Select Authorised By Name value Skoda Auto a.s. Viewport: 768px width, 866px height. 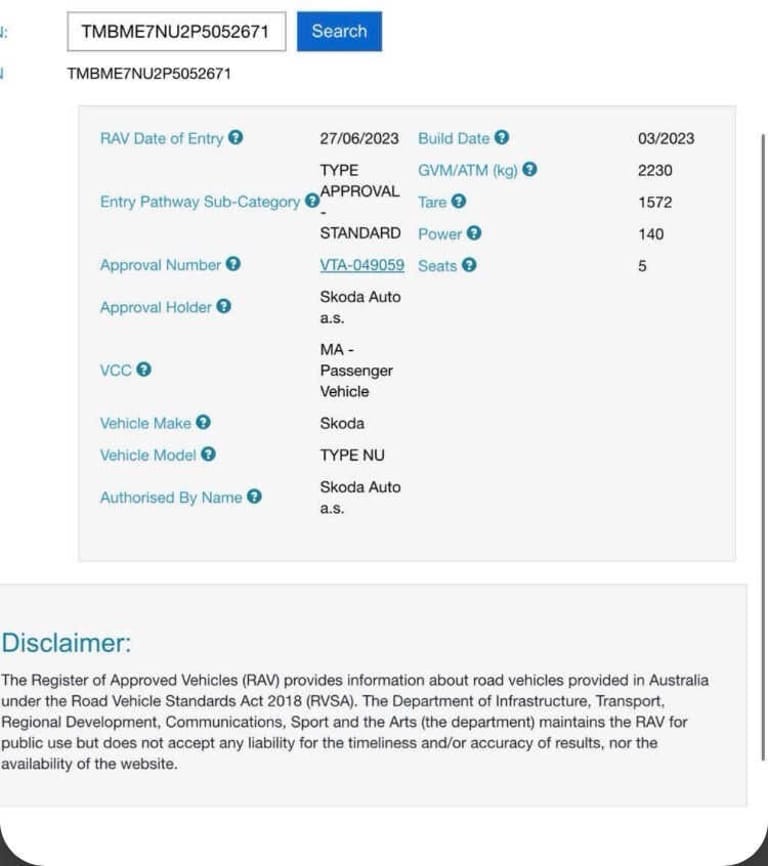tap(361, 498)
